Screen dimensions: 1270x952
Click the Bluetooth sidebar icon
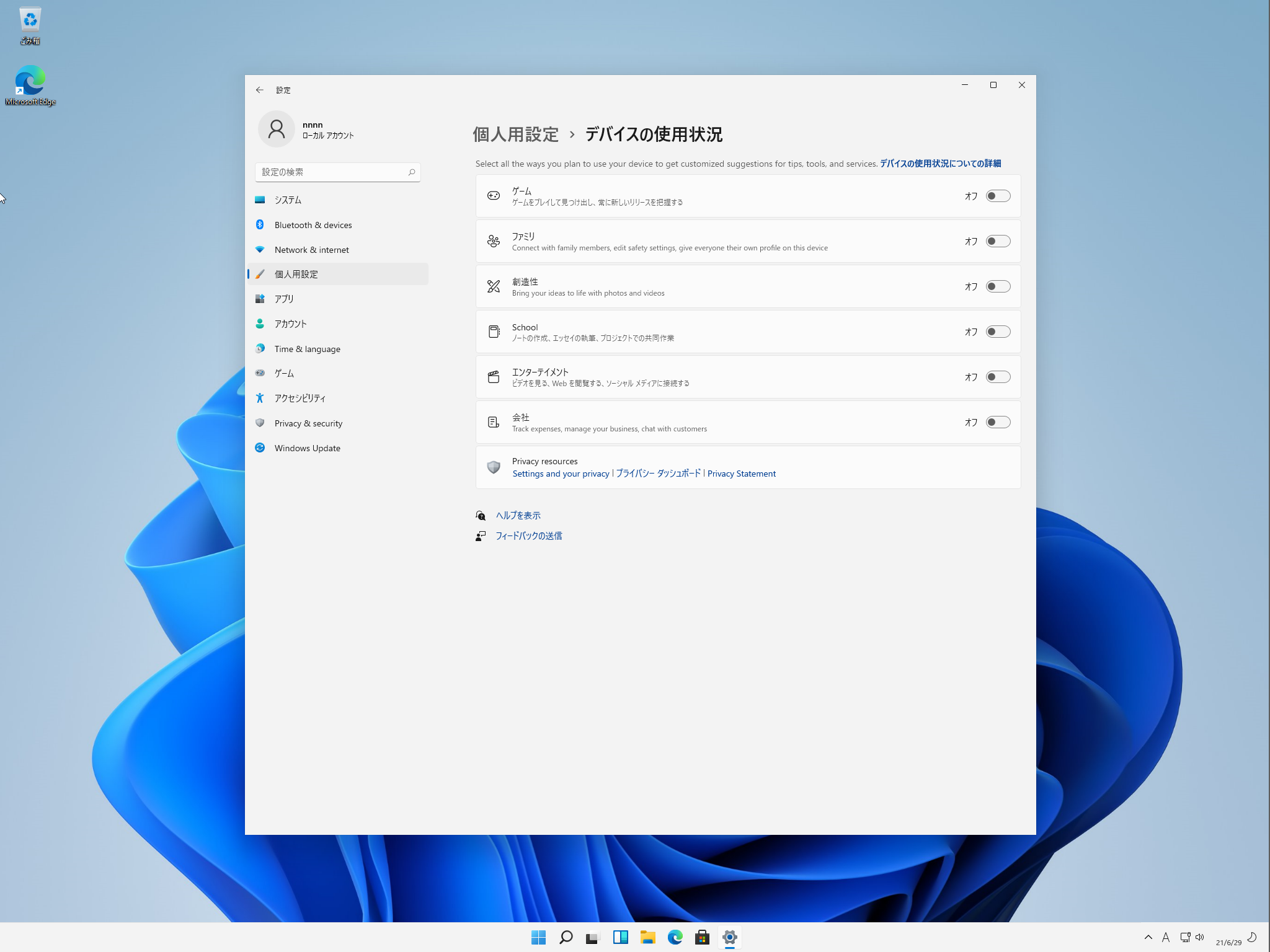click(260, 224)
